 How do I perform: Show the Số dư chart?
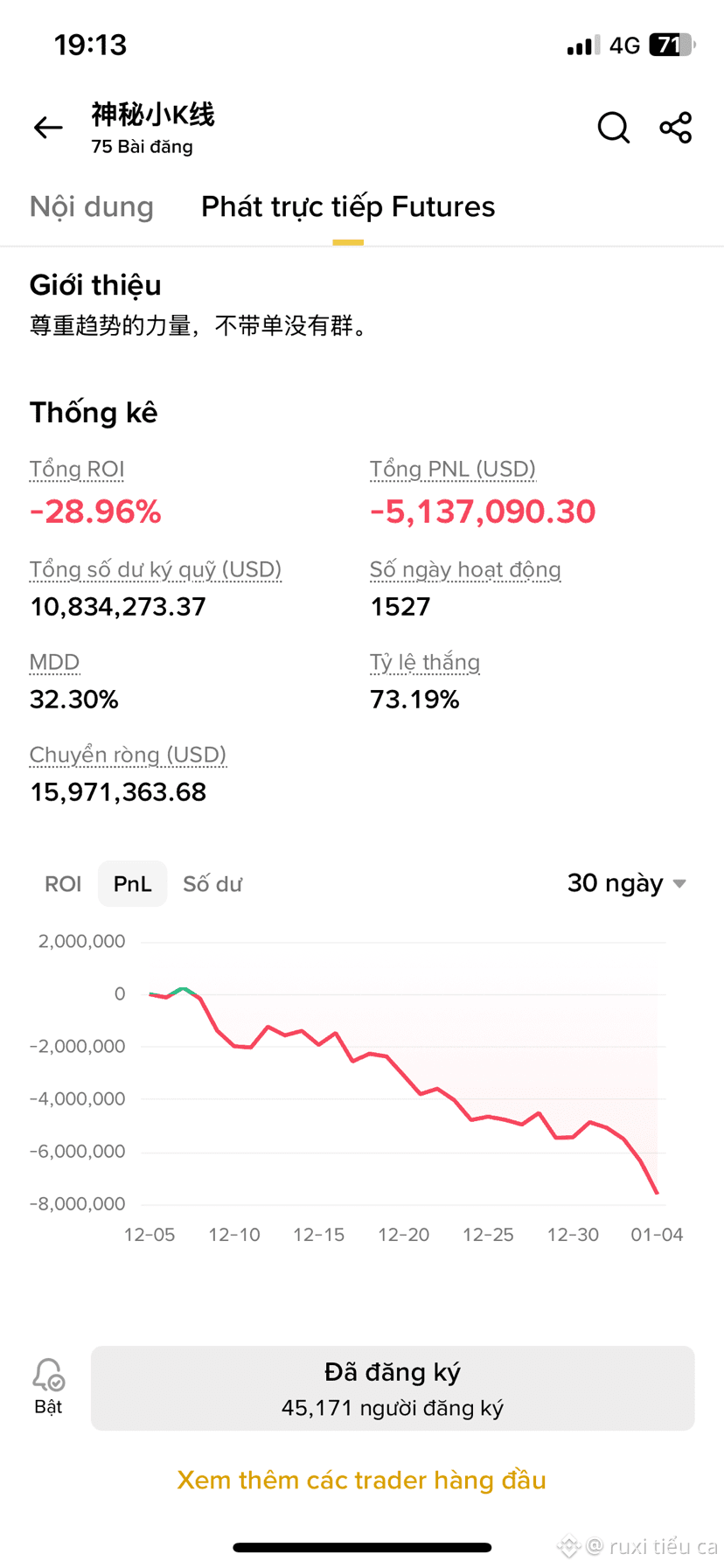(x=212, y=884)
